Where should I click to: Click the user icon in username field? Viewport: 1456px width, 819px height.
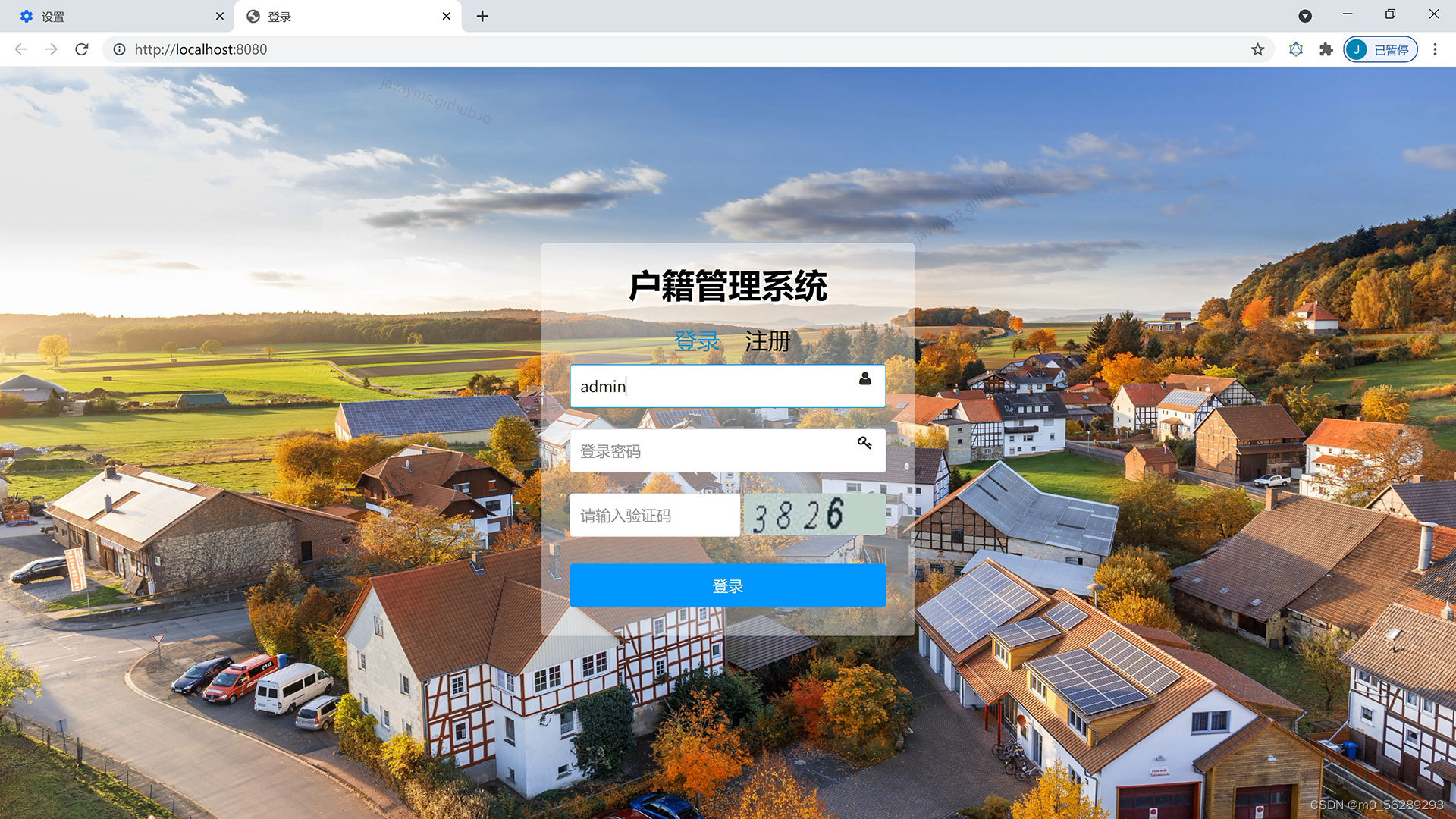click(x=864, y=379)
